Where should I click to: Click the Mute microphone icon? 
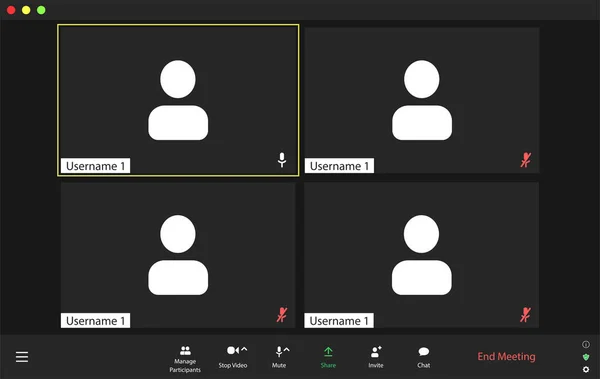(279, 351)
